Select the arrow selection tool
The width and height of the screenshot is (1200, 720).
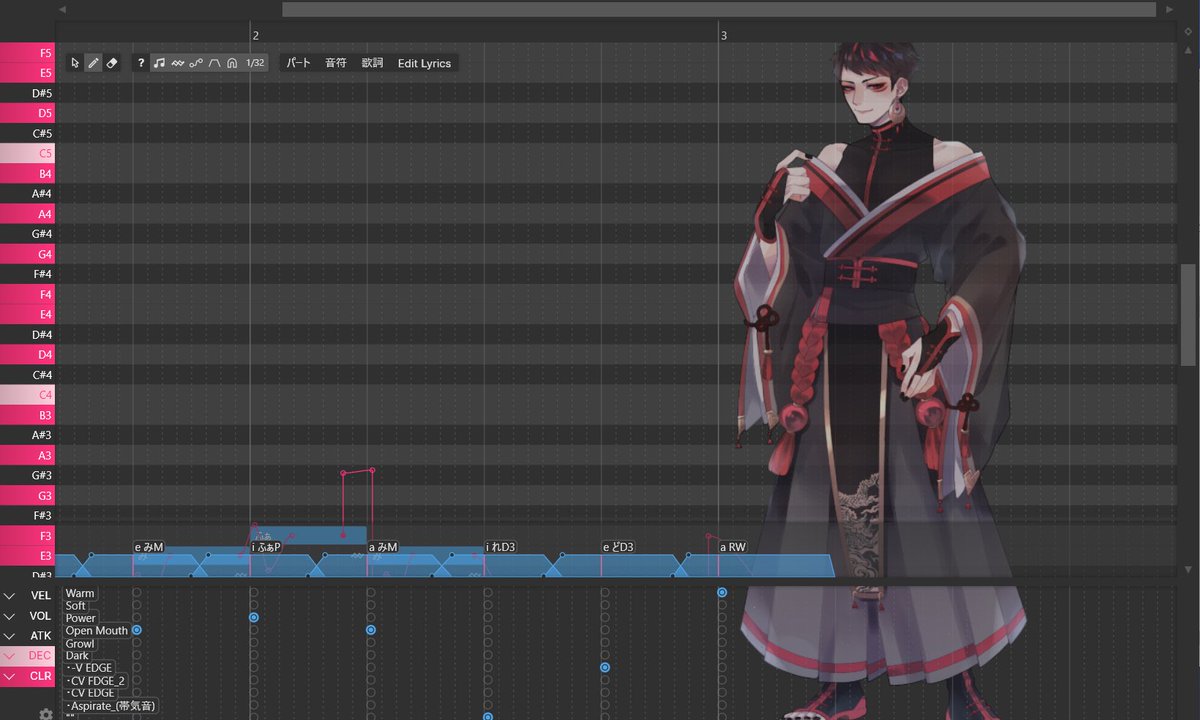pos(75,63)
